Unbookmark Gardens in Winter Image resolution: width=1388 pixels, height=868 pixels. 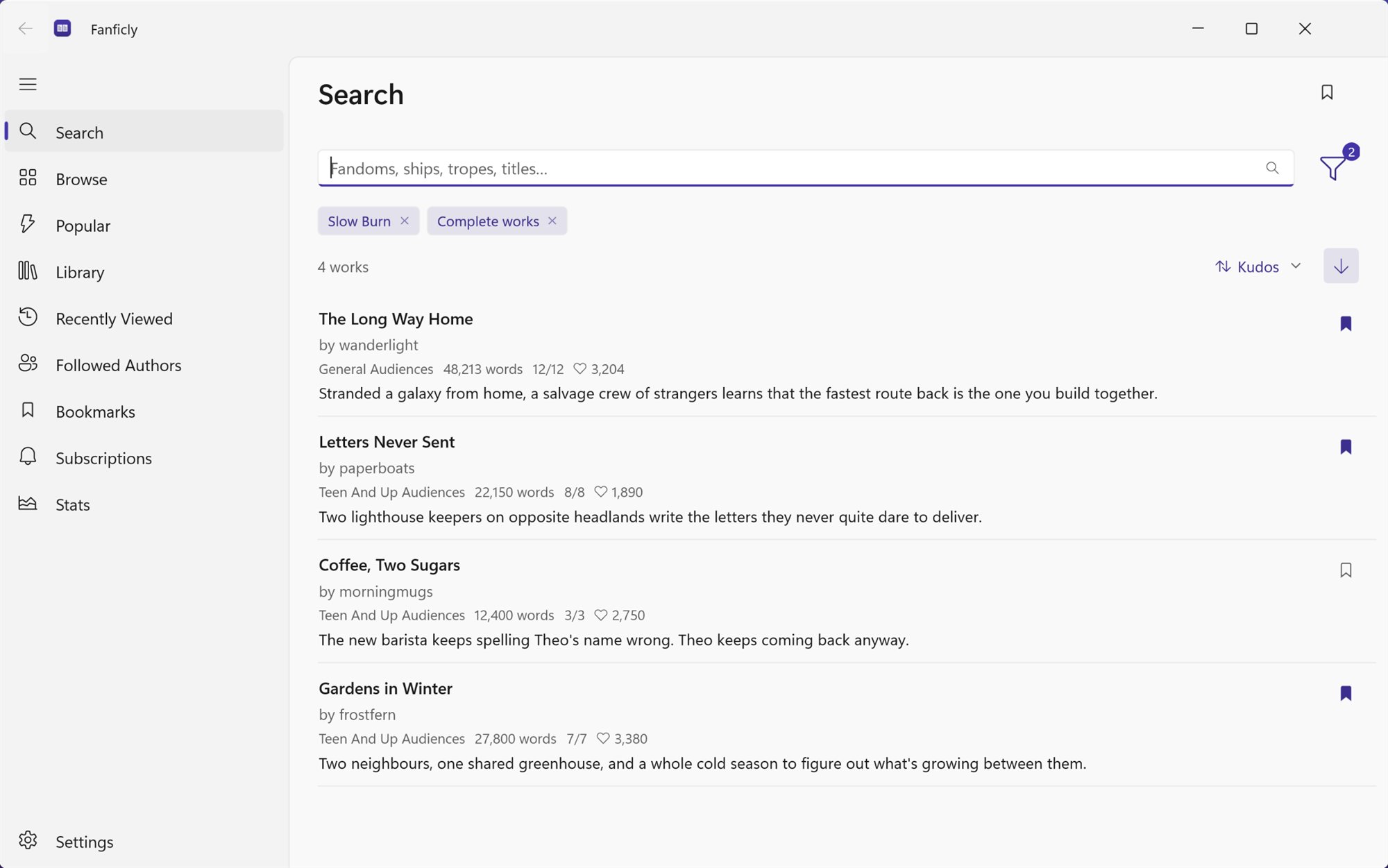1346,693
